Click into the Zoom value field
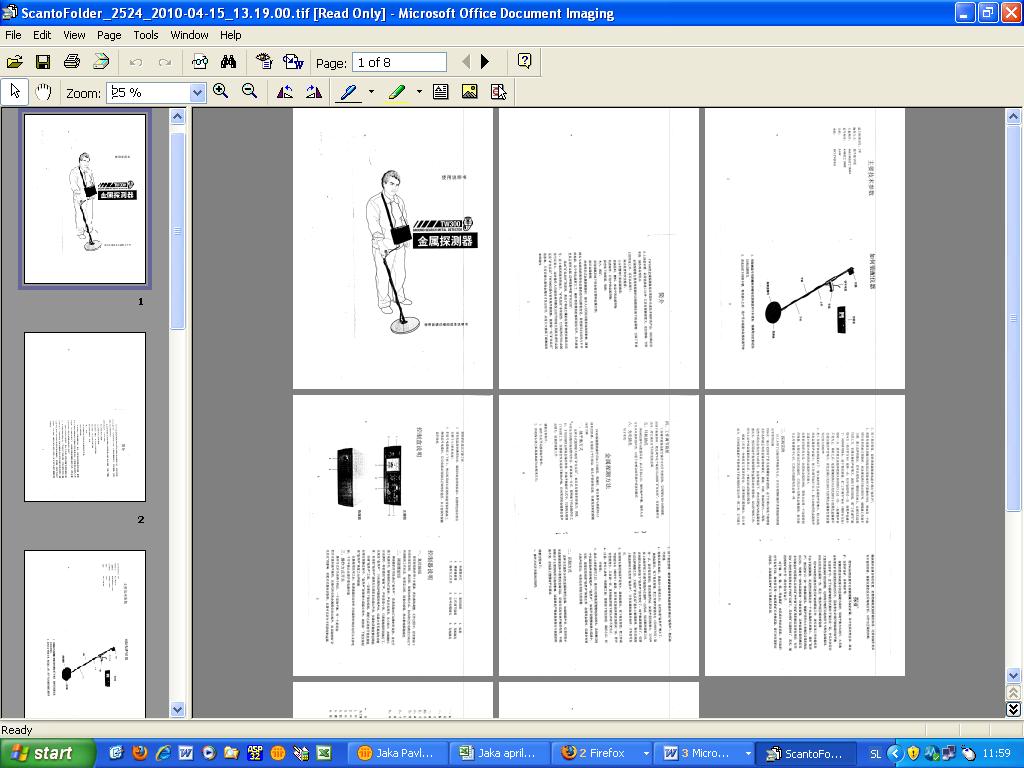The width and height of the screenshot is (1024, 768). pos(149,93)
